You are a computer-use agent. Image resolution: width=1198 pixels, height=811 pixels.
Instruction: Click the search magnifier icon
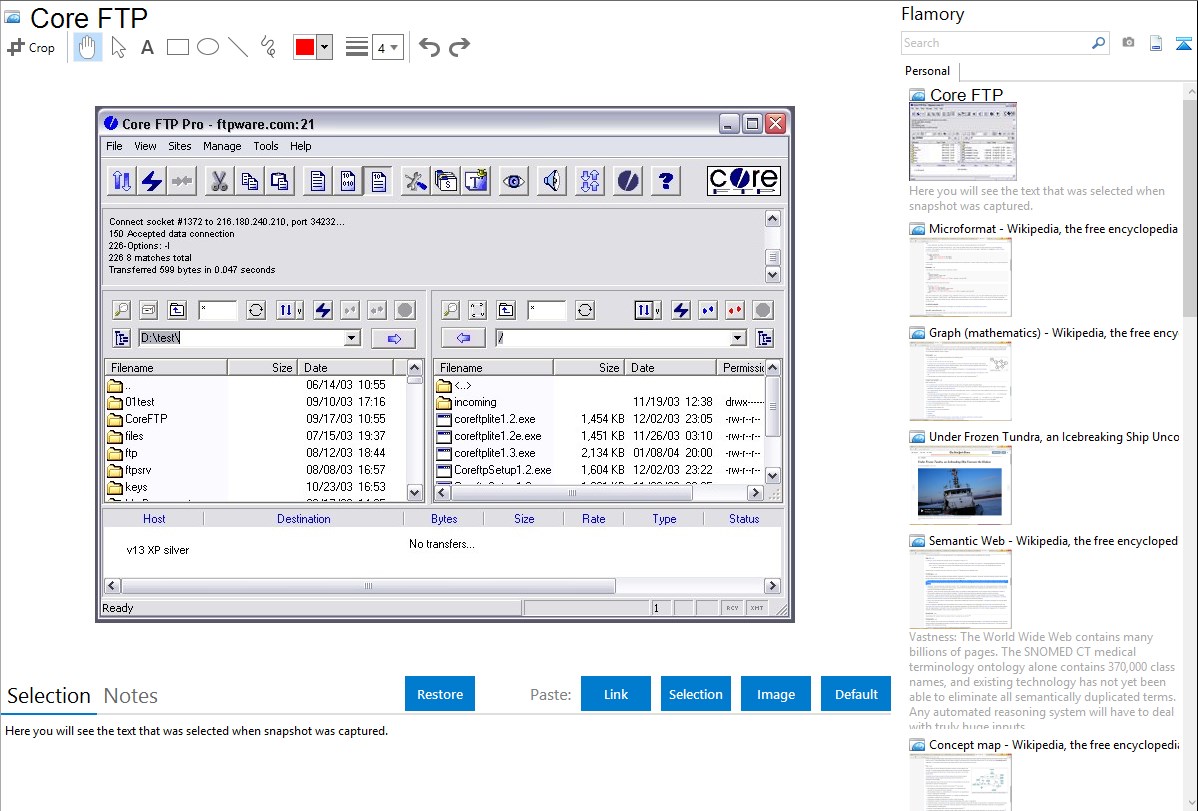pyautogui.click(x=1099, y=43)
